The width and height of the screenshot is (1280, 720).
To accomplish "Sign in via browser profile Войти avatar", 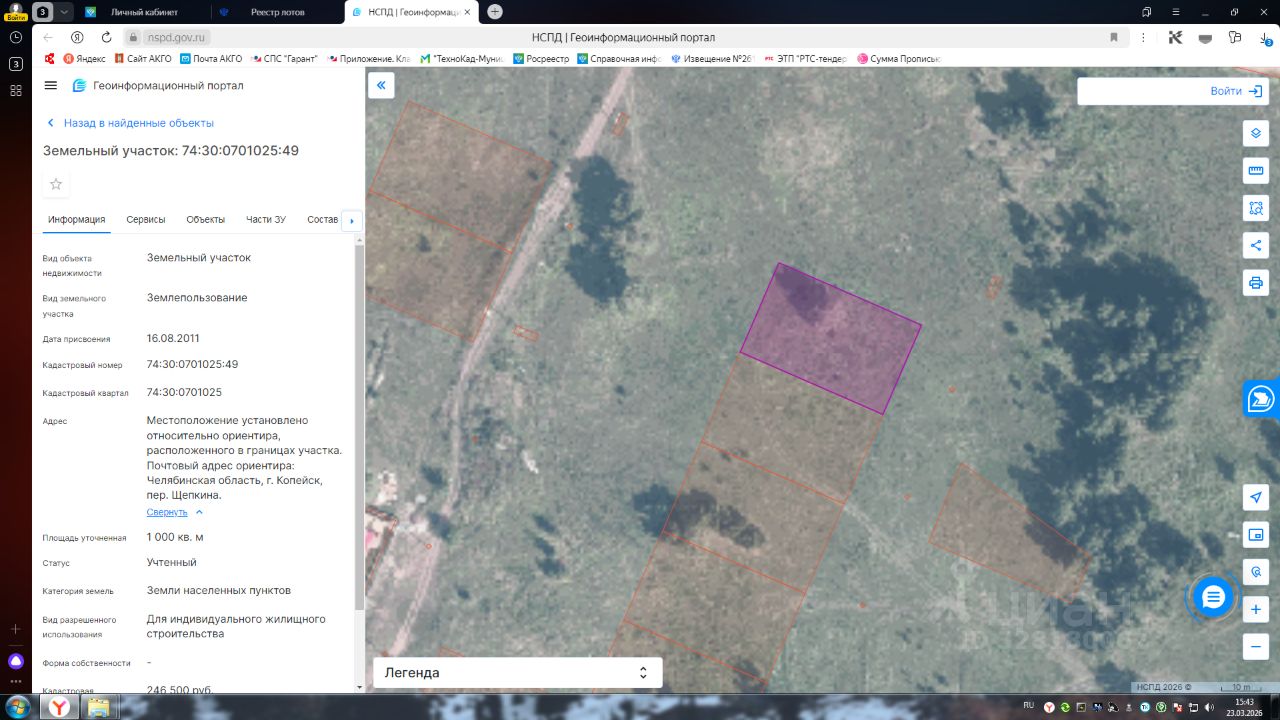I will click(x=16, y=12).
